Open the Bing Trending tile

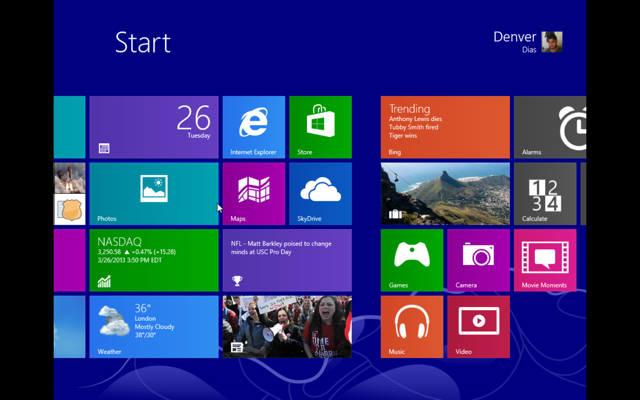tap(445, 127)
